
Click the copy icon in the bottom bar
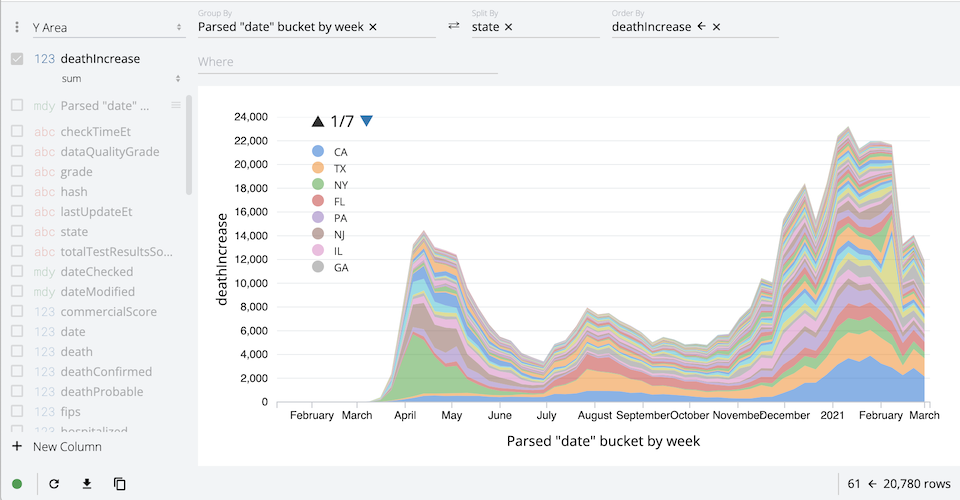pyautogui.click(x=120, y=484)
